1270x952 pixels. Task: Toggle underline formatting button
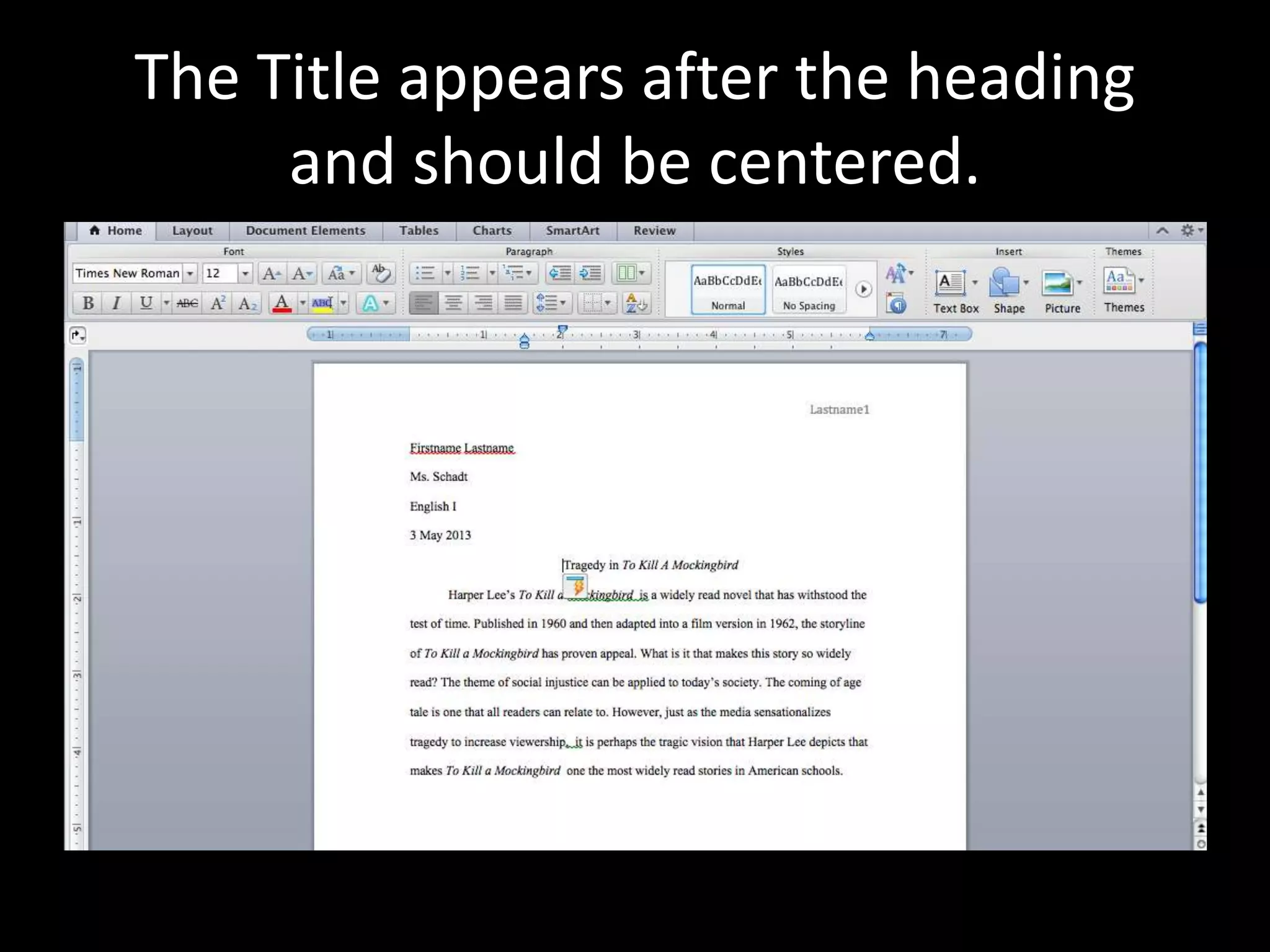(x=146, y=303)
